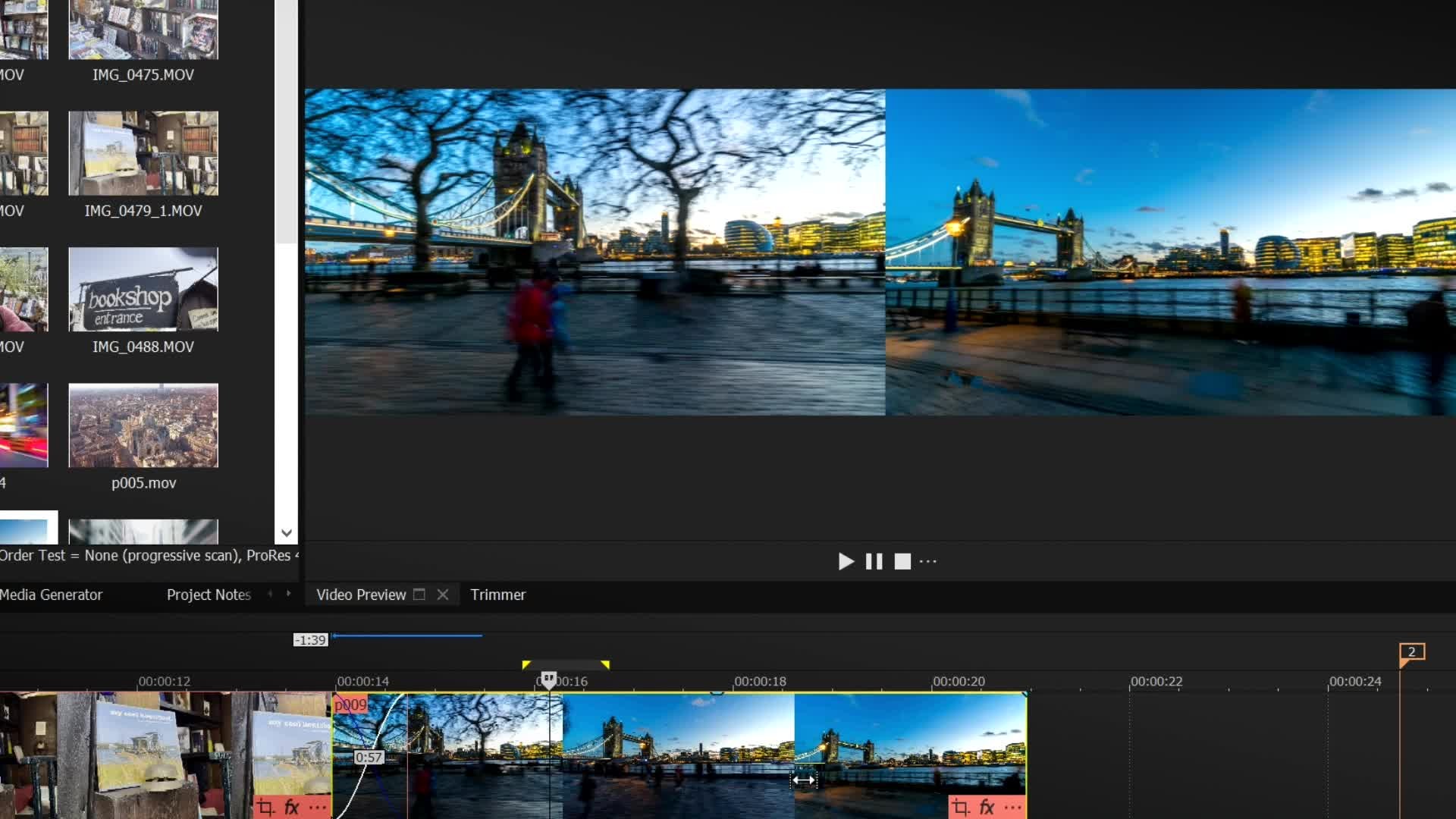Open the Tower Bridge clip's more-options ellipsis
The image size is (1456, 819).
click(1012, 807)
